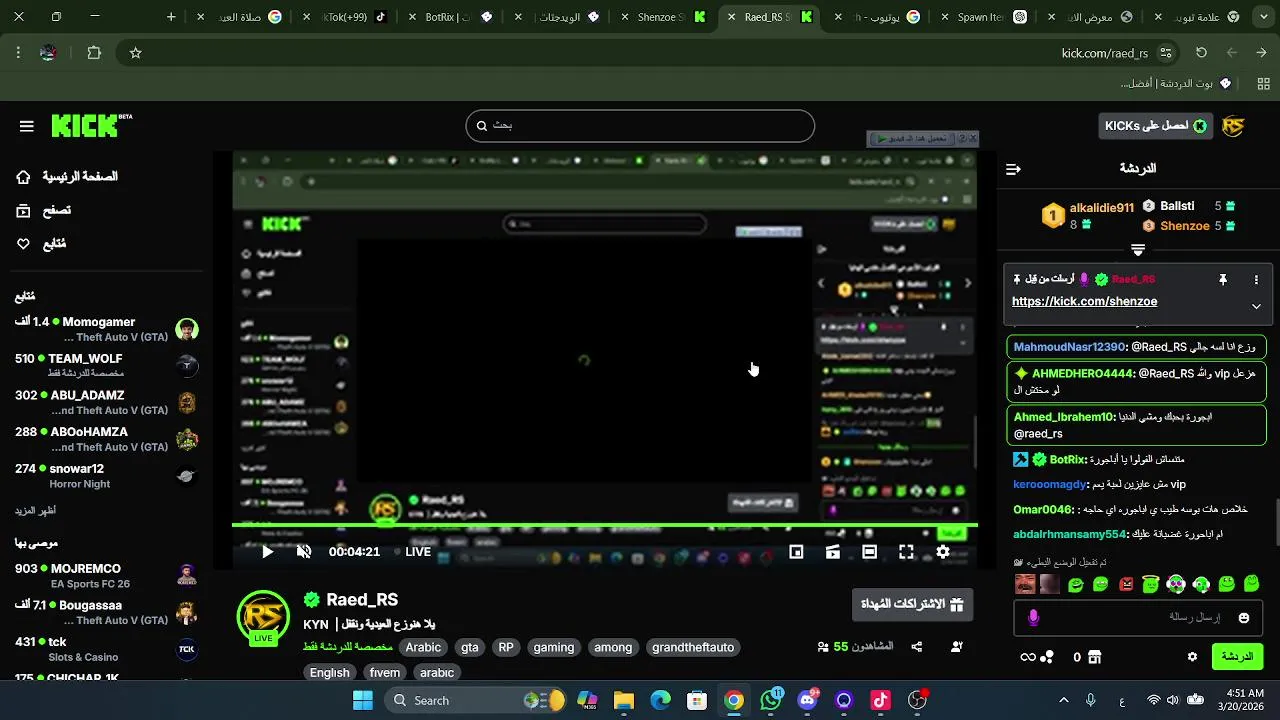
Task: Switch to the Shenzoe browser tab
Action: 662,17
